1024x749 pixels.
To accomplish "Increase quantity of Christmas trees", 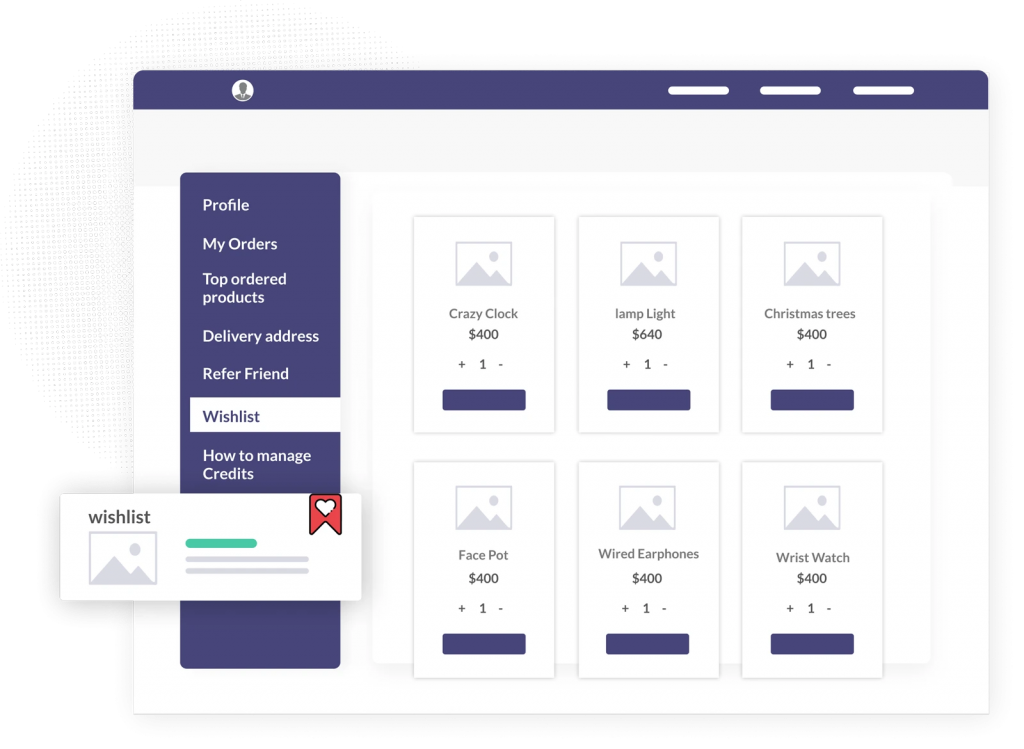I will tap(790, 364).
